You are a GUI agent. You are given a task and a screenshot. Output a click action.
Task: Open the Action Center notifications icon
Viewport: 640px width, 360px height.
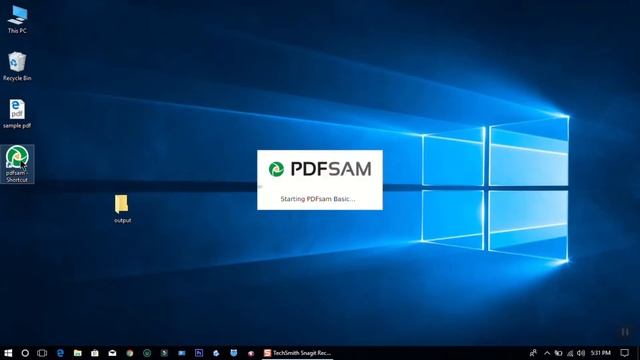click(624, 353)
